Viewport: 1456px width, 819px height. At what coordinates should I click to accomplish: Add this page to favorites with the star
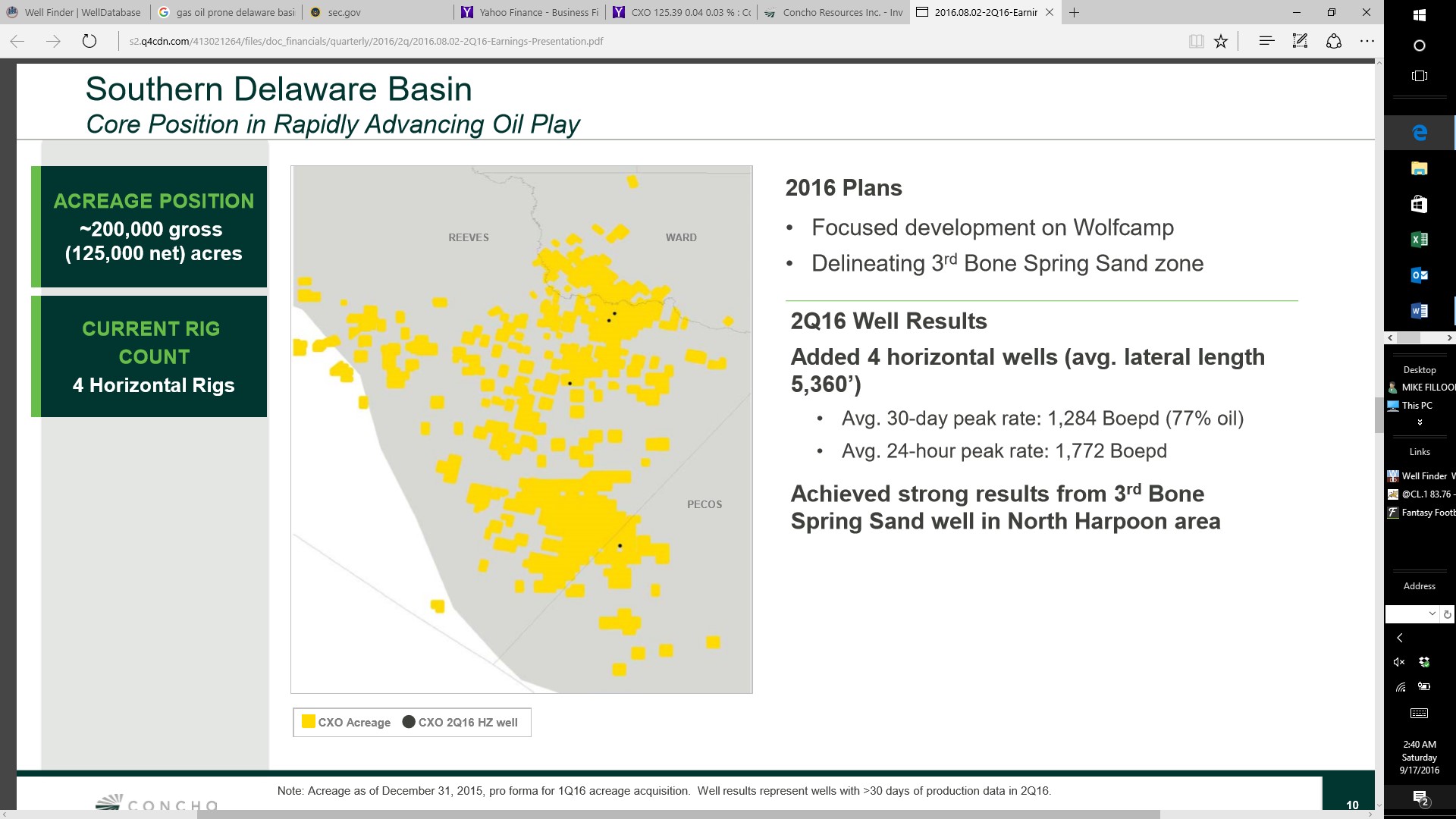coord(1221,41)
